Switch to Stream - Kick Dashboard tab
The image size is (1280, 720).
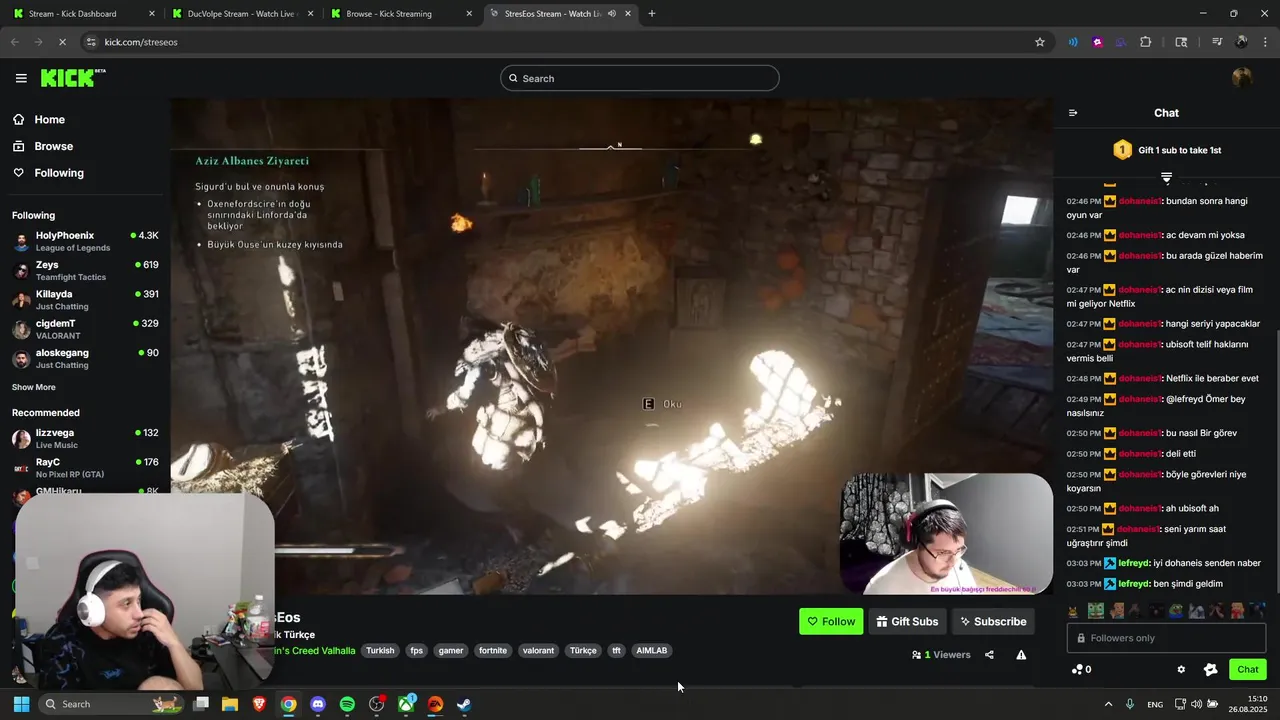click(x=85, y=14)
